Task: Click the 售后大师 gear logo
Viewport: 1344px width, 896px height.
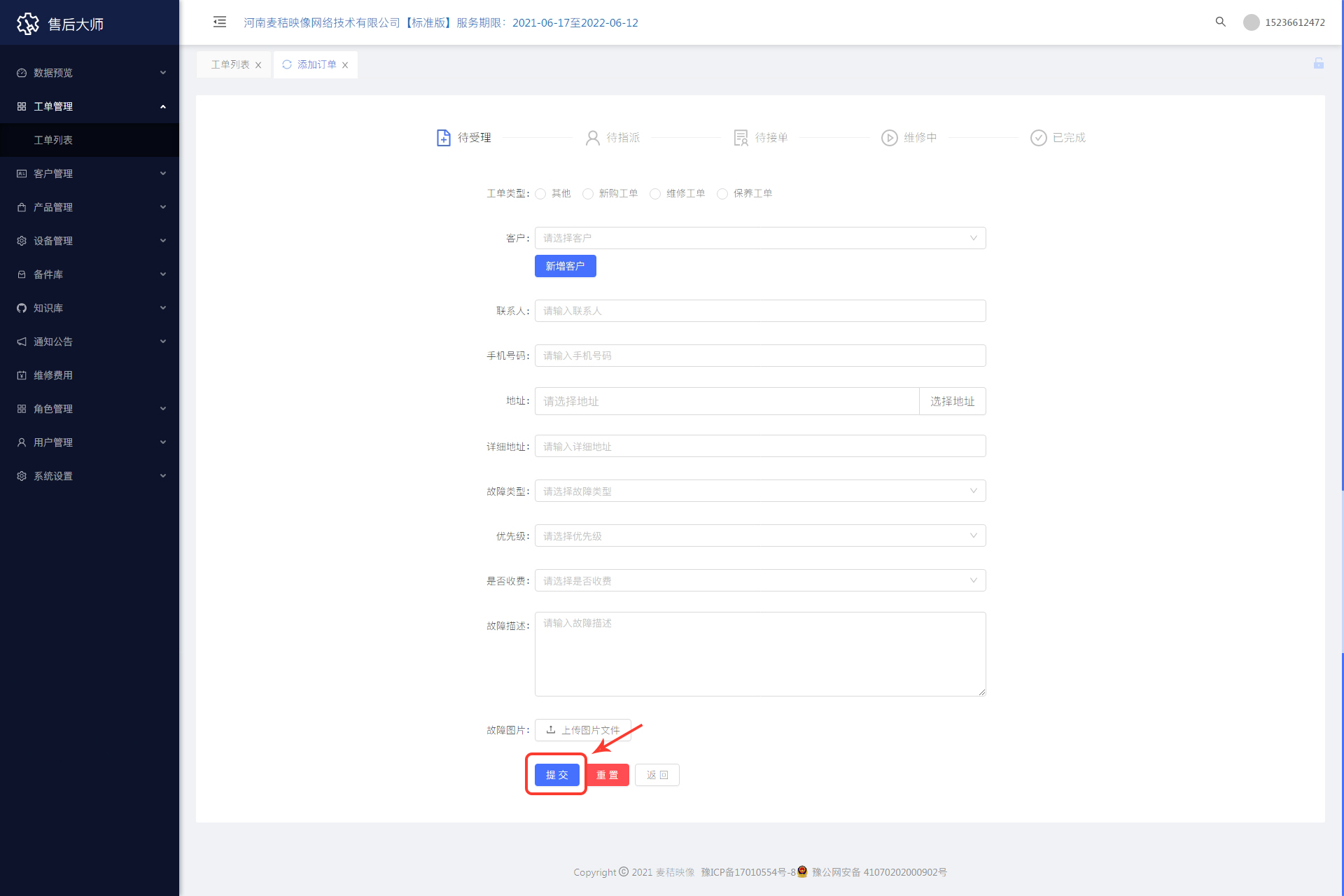Action: coord(28,24)
